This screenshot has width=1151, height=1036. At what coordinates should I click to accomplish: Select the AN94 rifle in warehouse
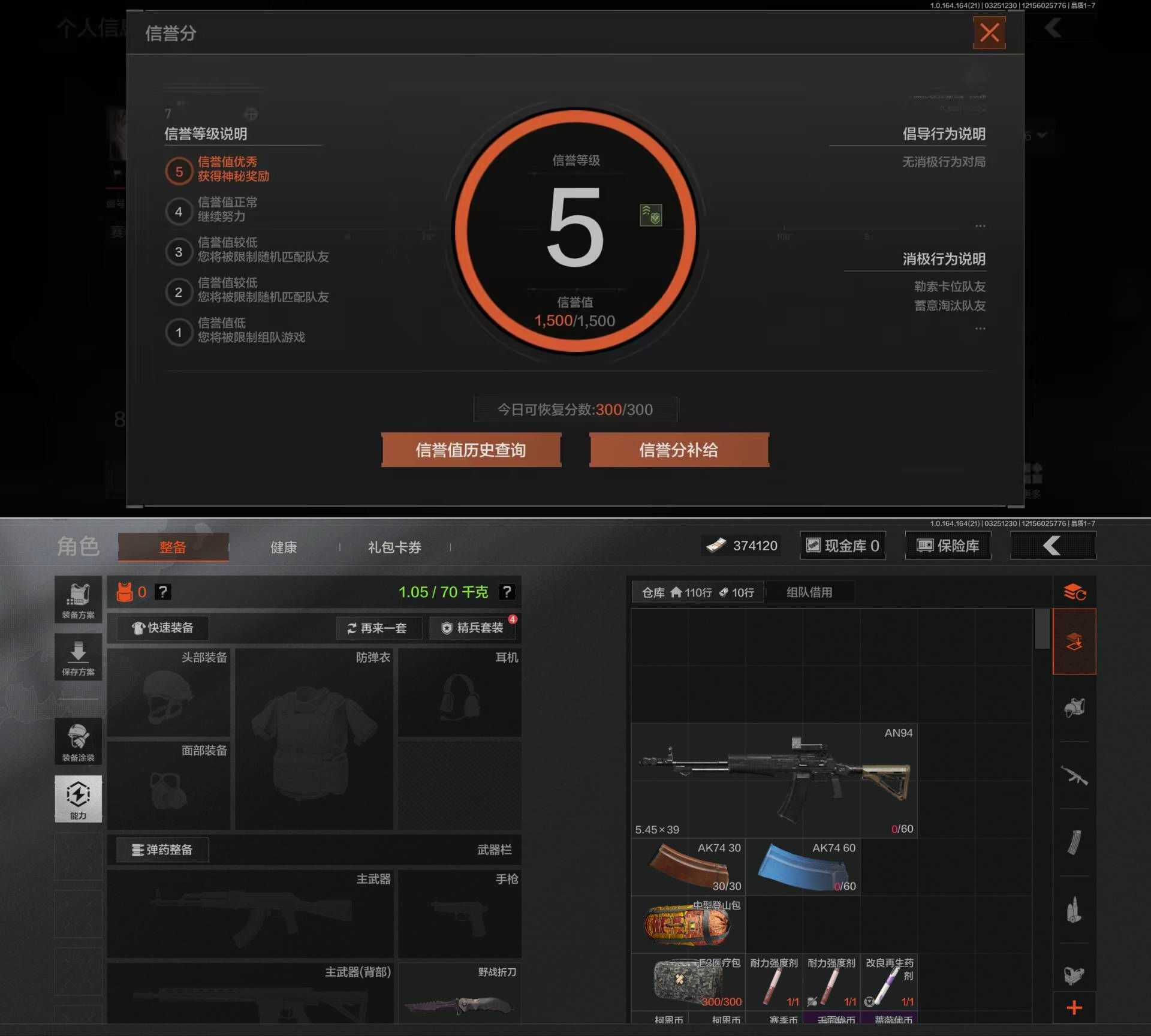tap(774, 780)
